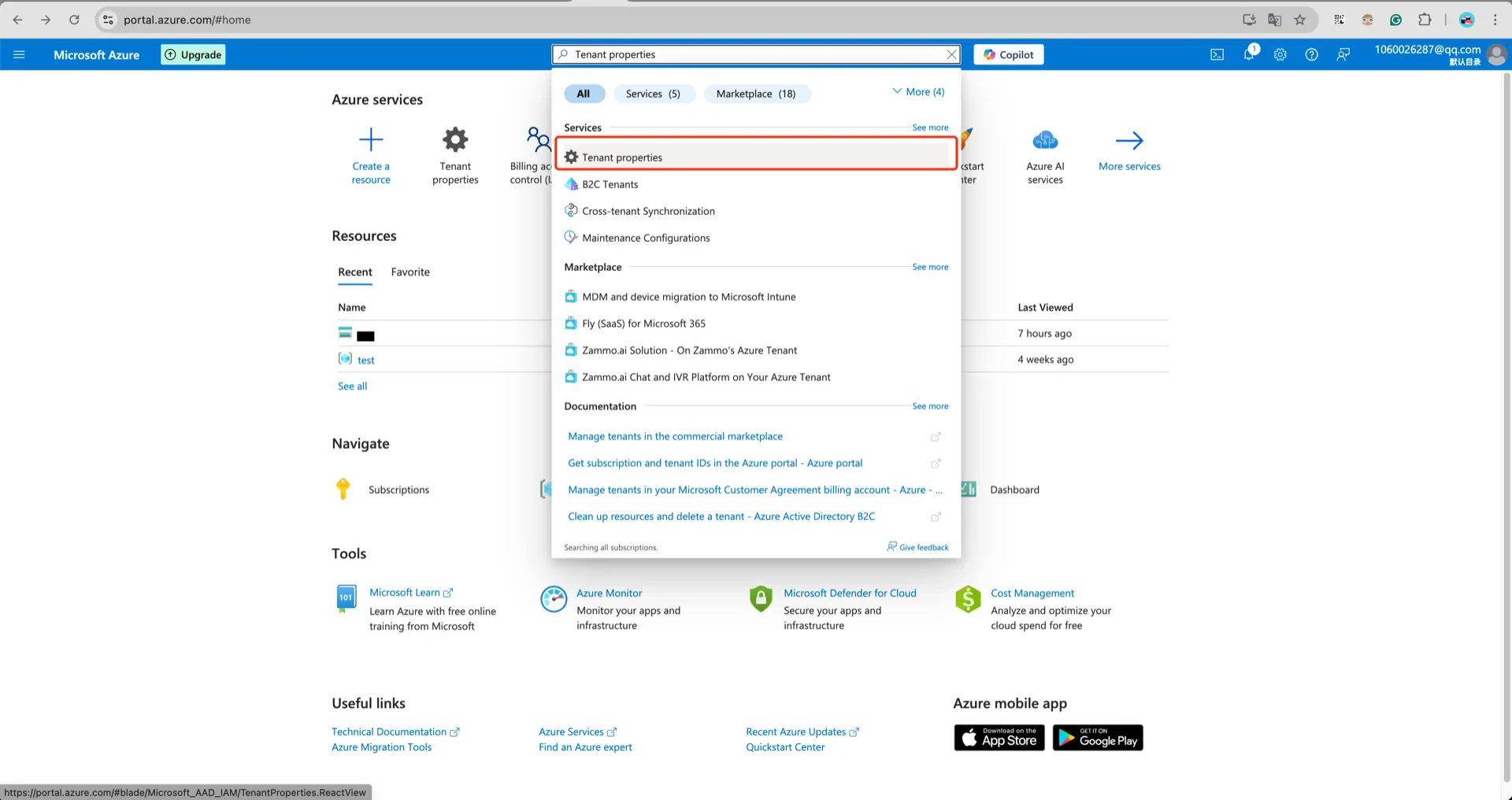The width and height of the screenshot is (1512, 800).
Task: Open Get subscription and tenant IDs doc
Action: point(715,463)
